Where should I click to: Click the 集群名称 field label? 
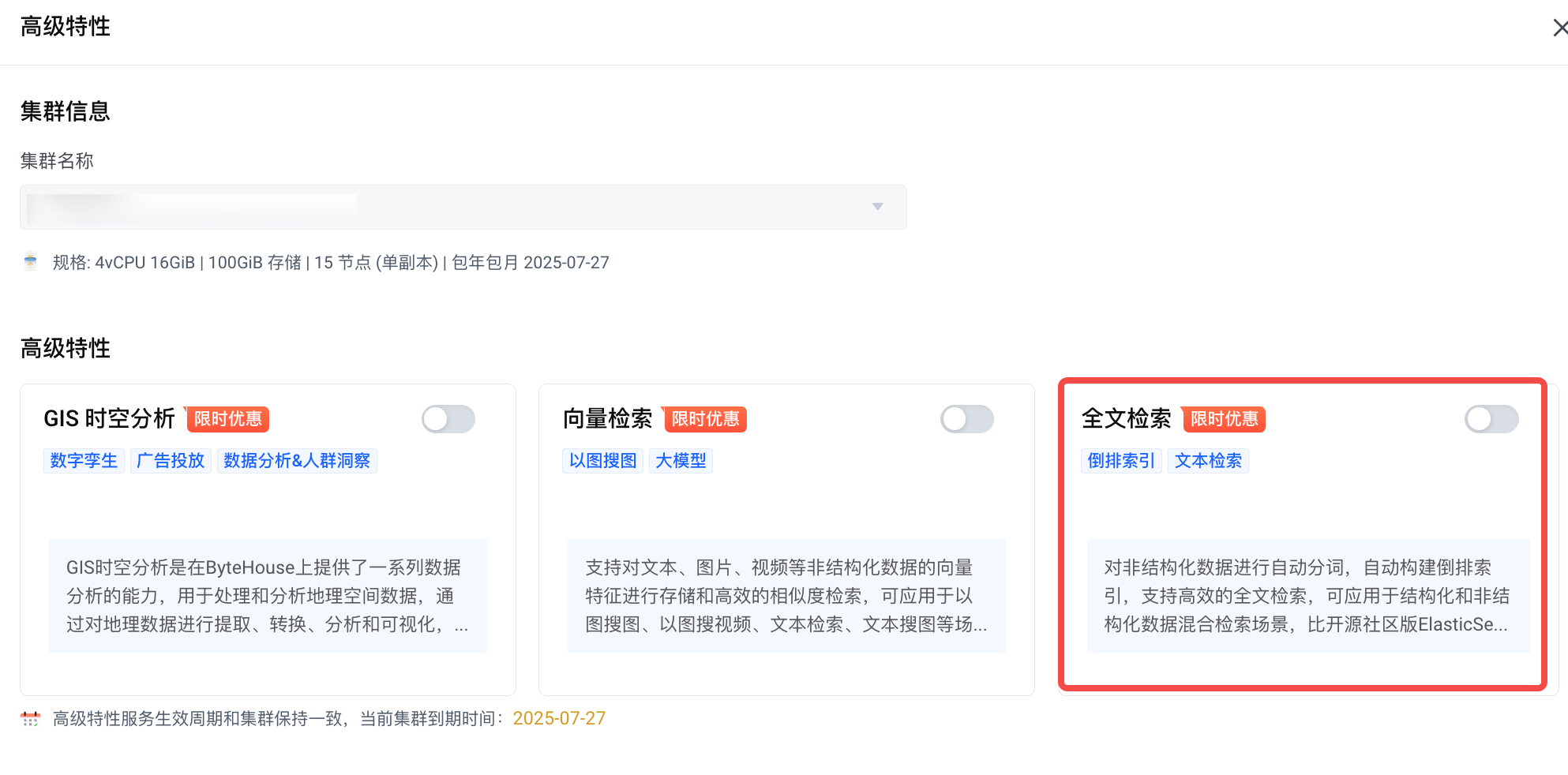[57, 161]
